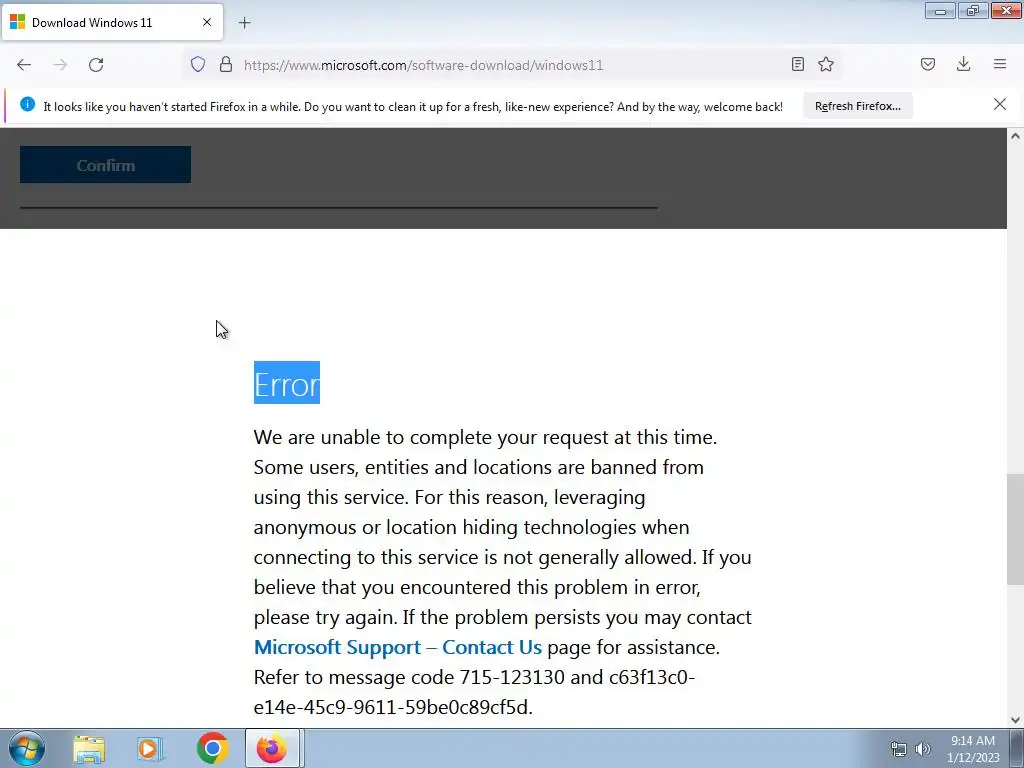Click the scrollbar down arrow
Screen dimensions: 1024x768
(1015, 720)
